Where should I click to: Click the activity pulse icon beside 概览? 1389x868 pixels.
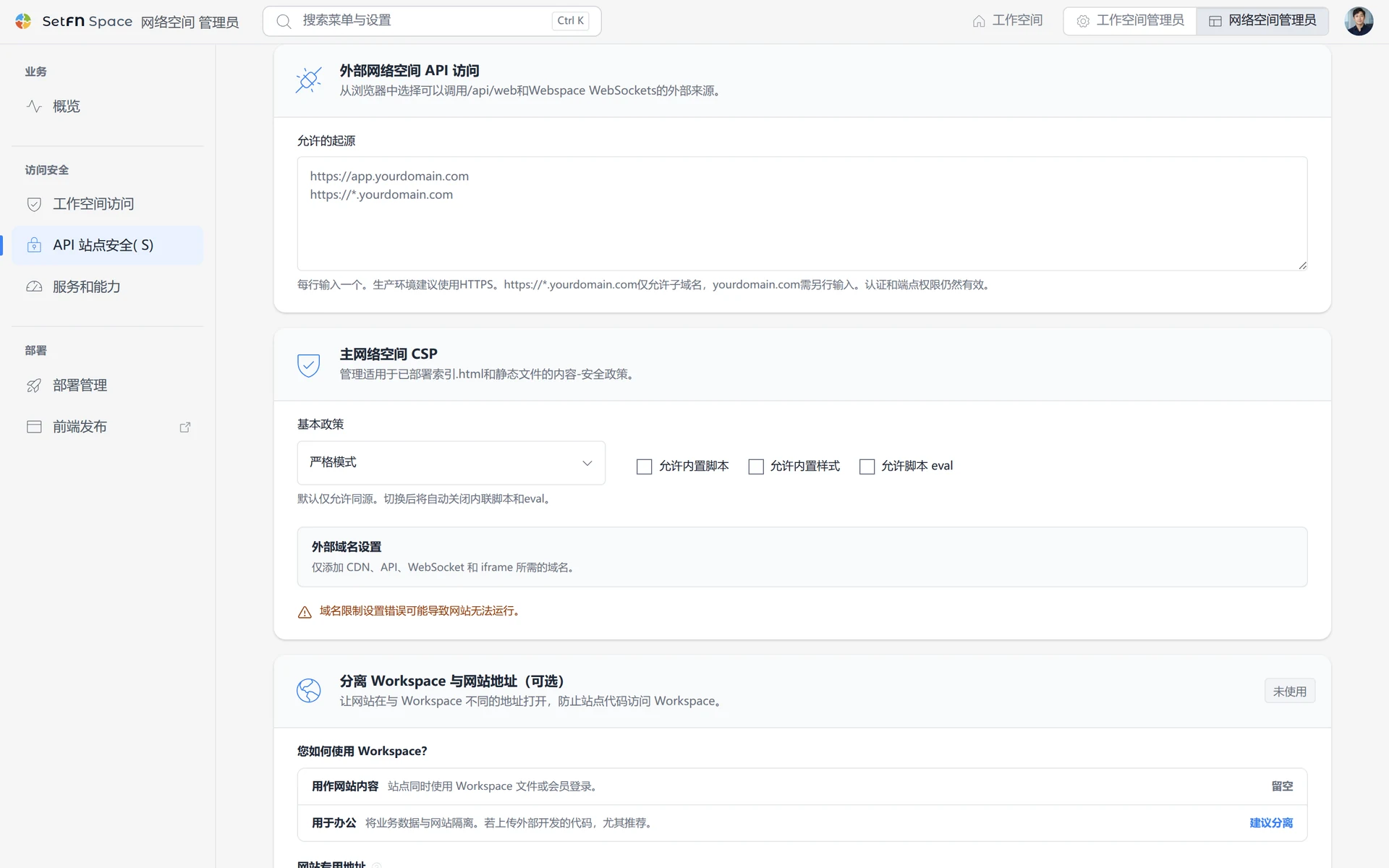tap(34, 106)
